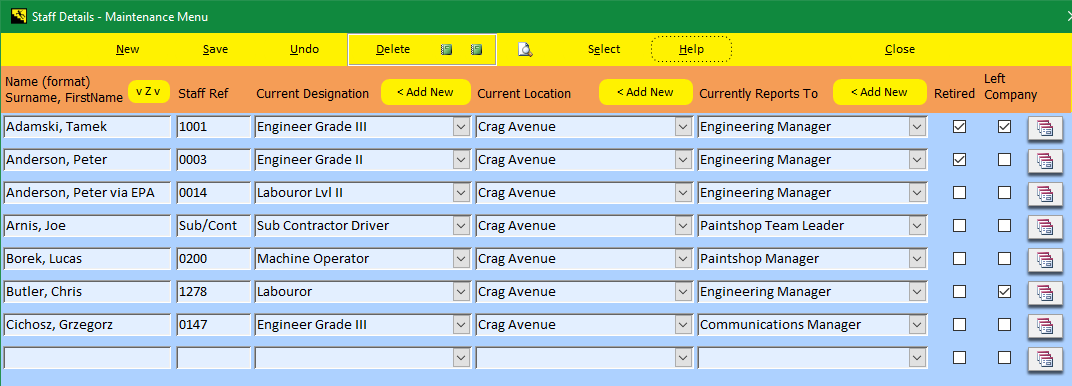Image resolution: width=1072 pixels, height=386 pixels.
Task: Click the first green book icon beside Delete
Action: click(446, 50)
